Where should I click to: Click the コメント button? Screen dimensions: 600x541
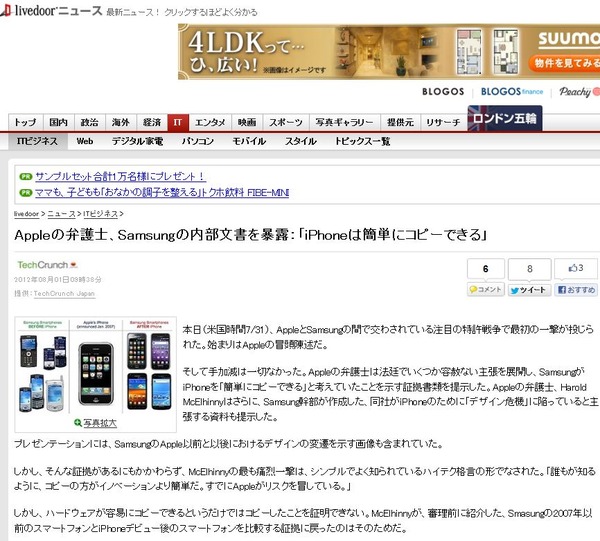pyautogui.click(x=486, y=290)
